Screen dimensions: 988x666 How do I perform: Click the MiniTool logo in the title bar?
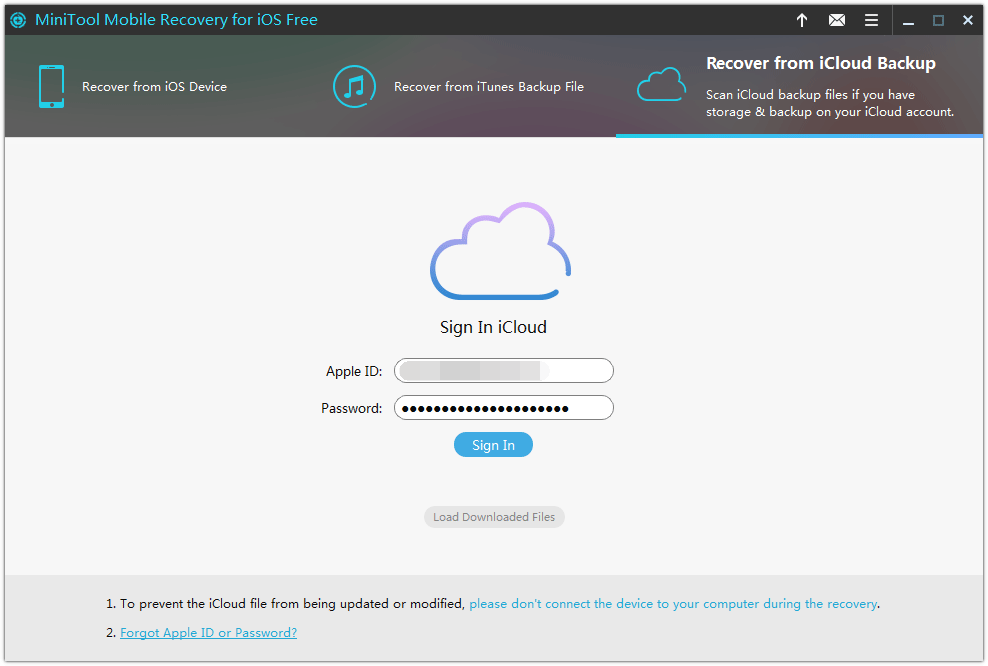click(17, 19)
